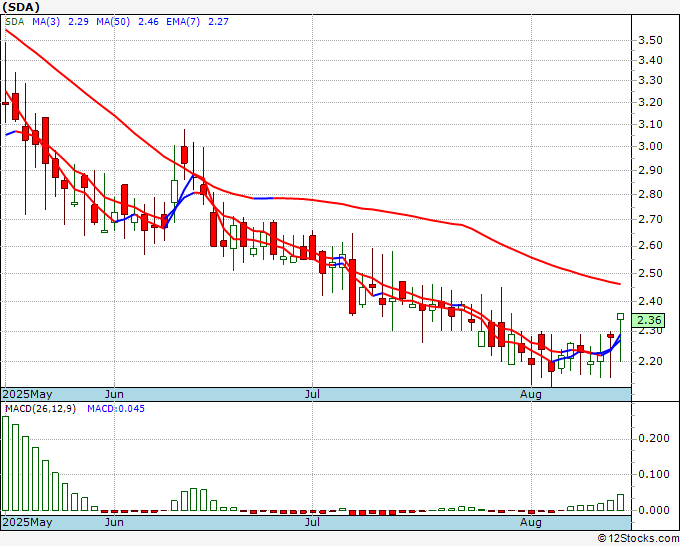The height and width of the screenshot is (546, 680).
Task: Click the 2.50 price axis label
Action: click(650, 273)
